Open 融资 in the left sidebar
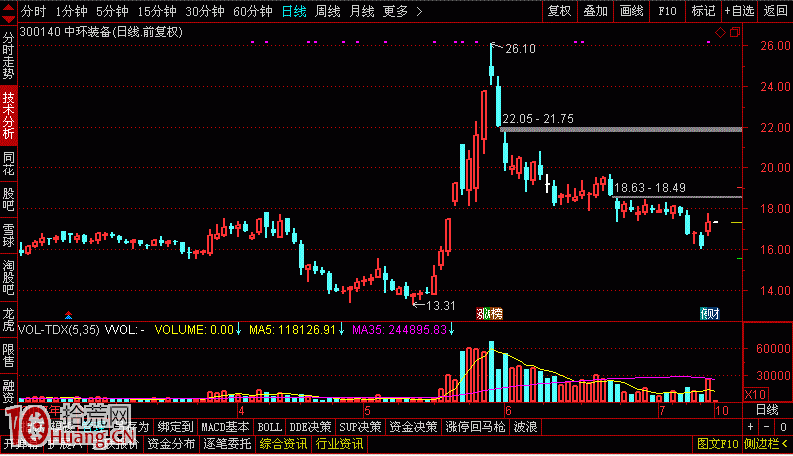793x456 pixels. pos(8,390)
